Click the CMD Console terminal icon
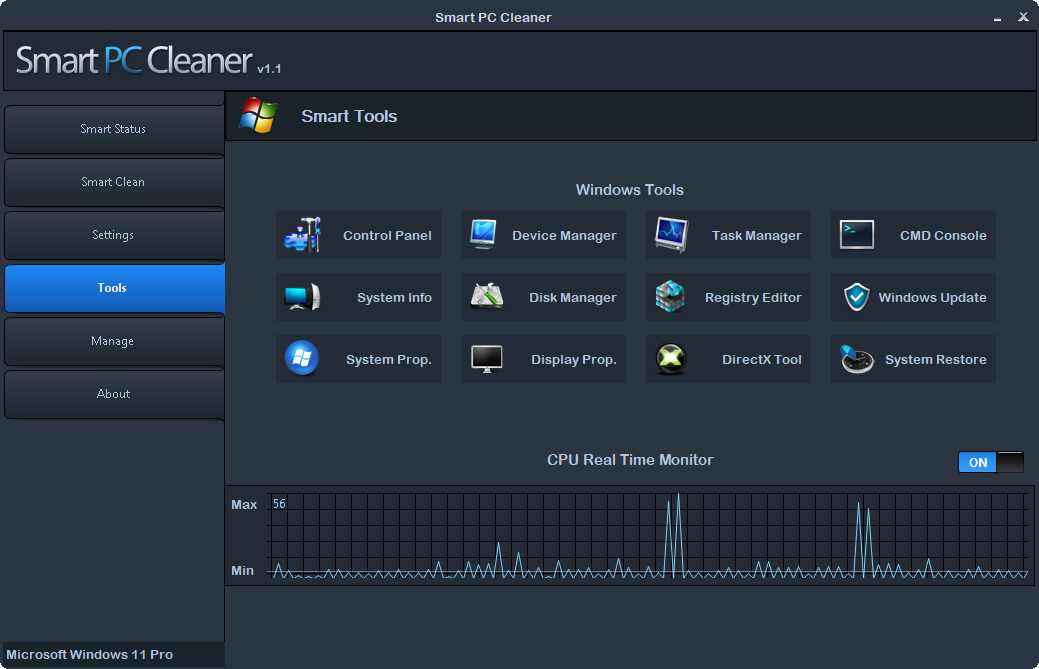This screenshot has height=669, width=1039. pyautogui.click(x=857, y=234)
